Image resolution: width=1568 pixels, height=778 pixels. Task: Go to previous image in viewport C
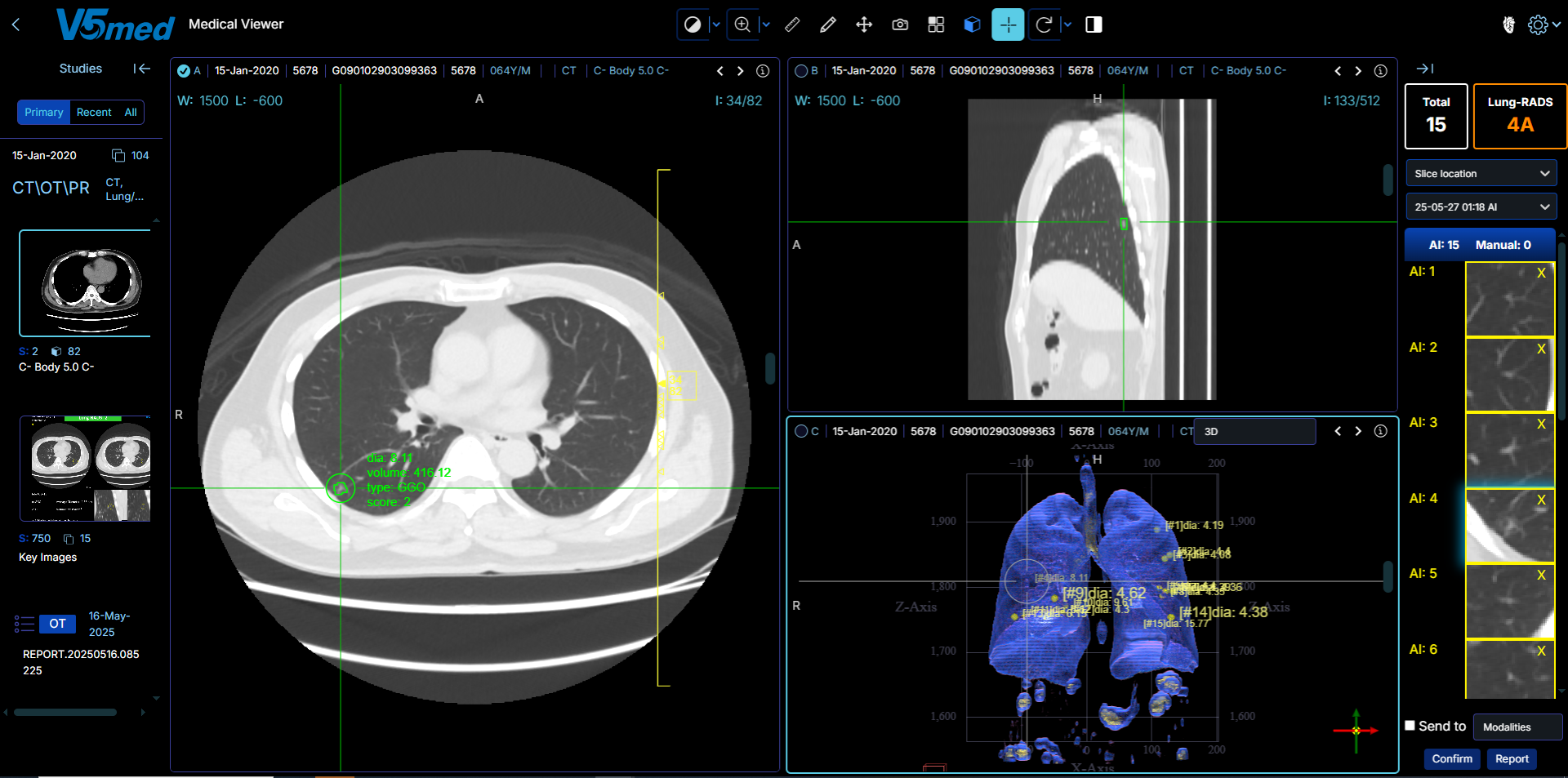point(1338,431)
